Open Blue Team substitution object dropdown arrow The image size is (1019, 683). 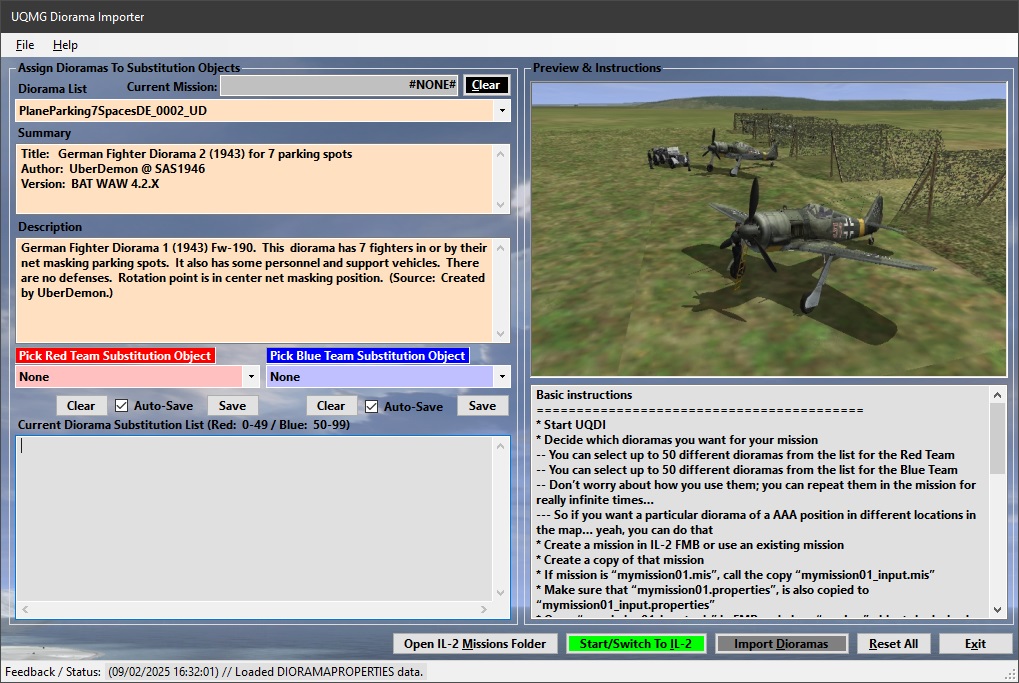click(x=502, y=376)
